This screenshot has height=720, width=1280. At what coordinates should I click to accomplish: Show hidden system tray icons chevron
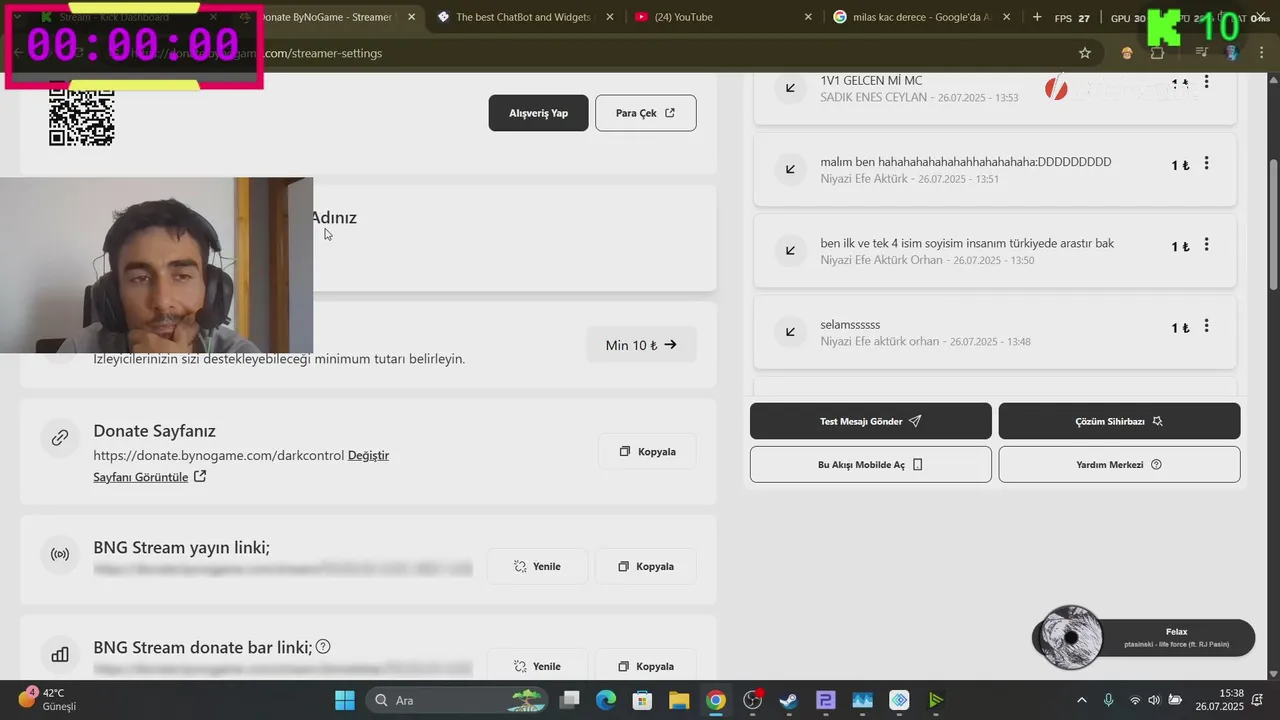coord(1081,700)
